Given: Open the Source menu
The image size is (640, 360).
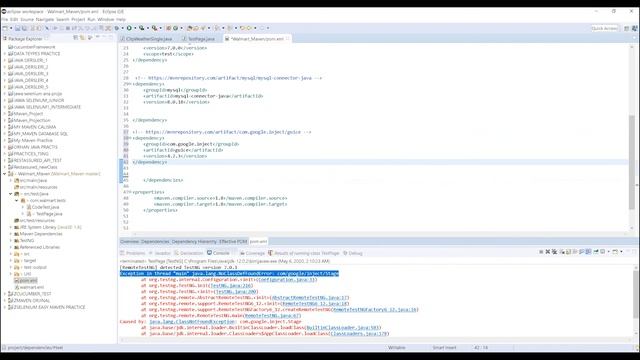Looking at the screenshot, I should click(x=27, y=19).
